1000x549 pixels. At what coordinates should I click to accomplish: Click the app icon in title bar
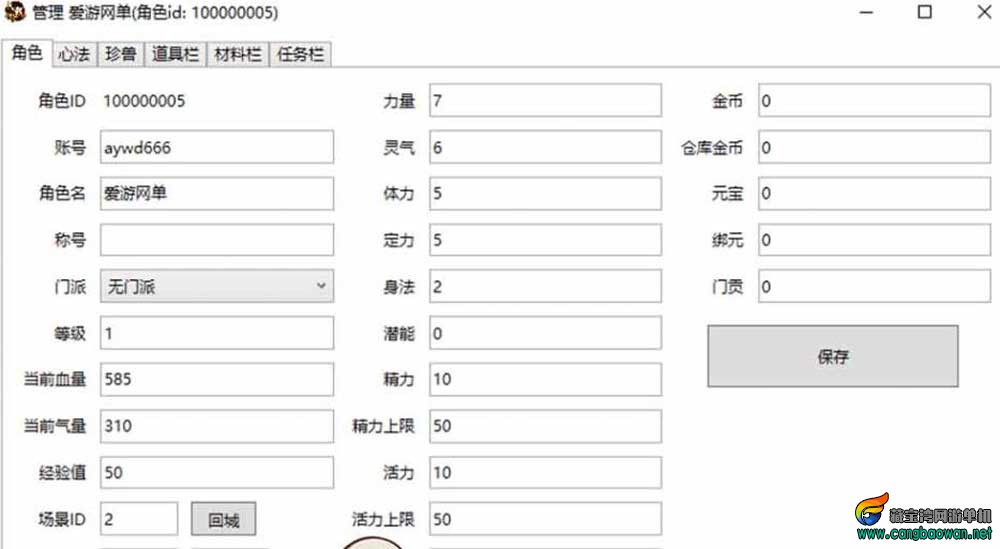pos(15,11)
